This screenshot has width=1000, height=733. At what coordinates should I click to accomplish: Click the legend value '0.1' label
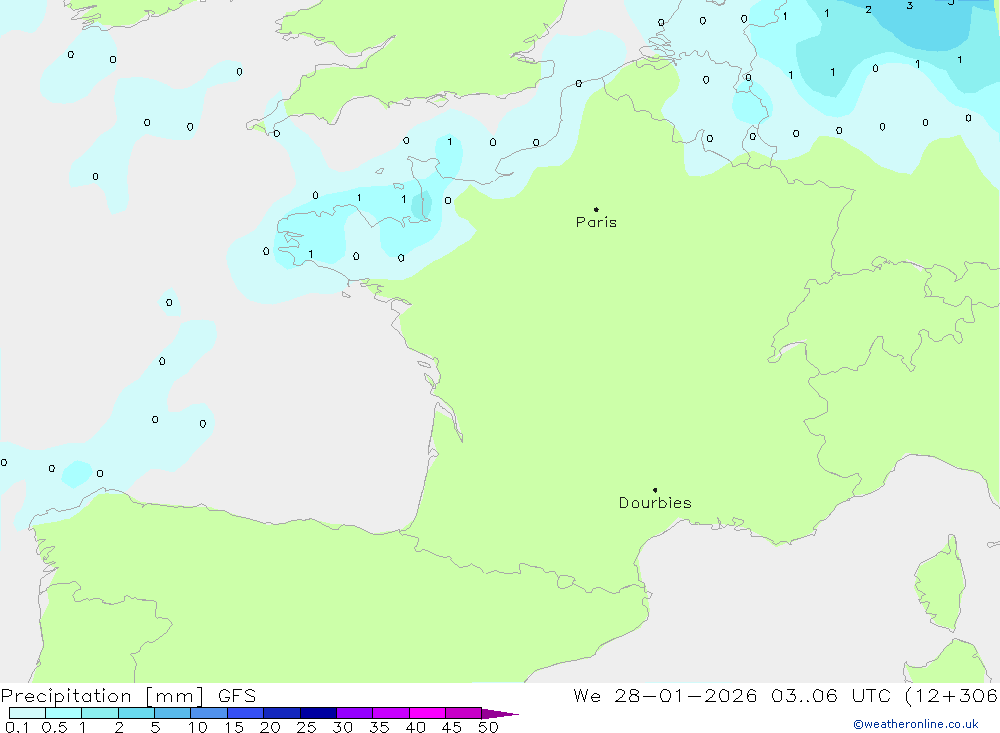[17, 727]
